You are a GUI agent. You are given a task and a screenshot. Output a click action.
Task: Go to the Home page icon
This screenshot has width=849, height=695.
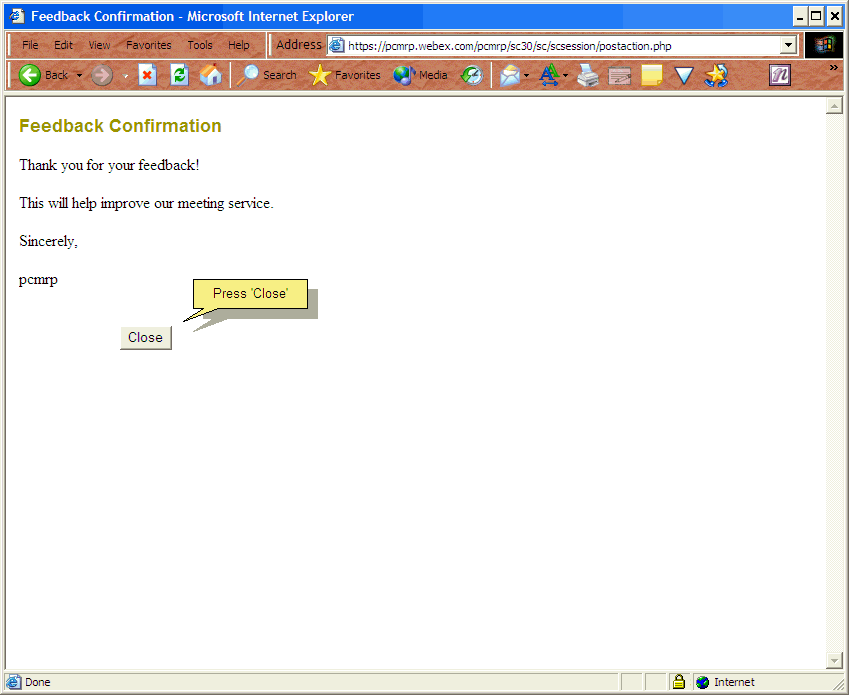[x=210, y=75]
